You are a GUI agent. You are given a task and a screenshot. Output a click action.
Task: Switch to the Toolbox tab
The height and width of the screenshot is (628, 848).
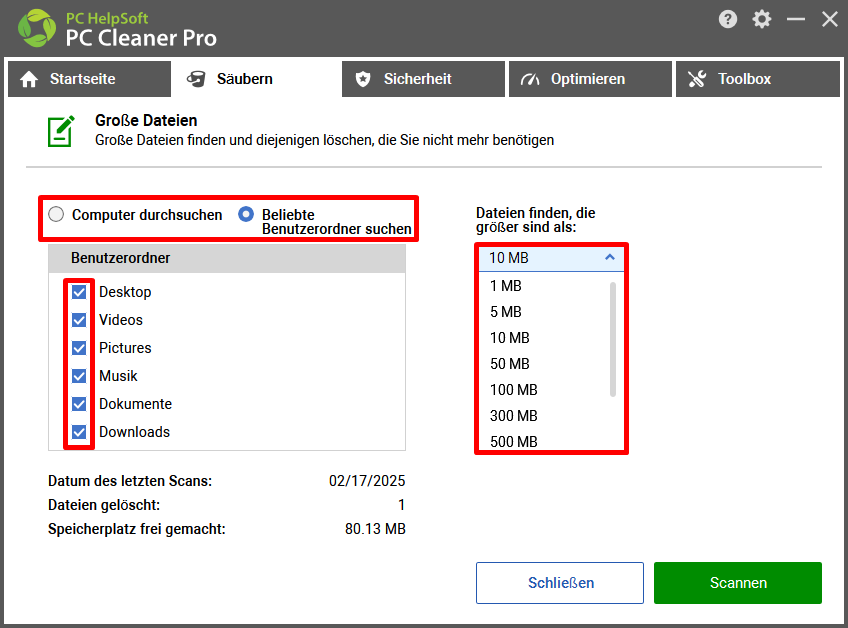pos(758,79)
